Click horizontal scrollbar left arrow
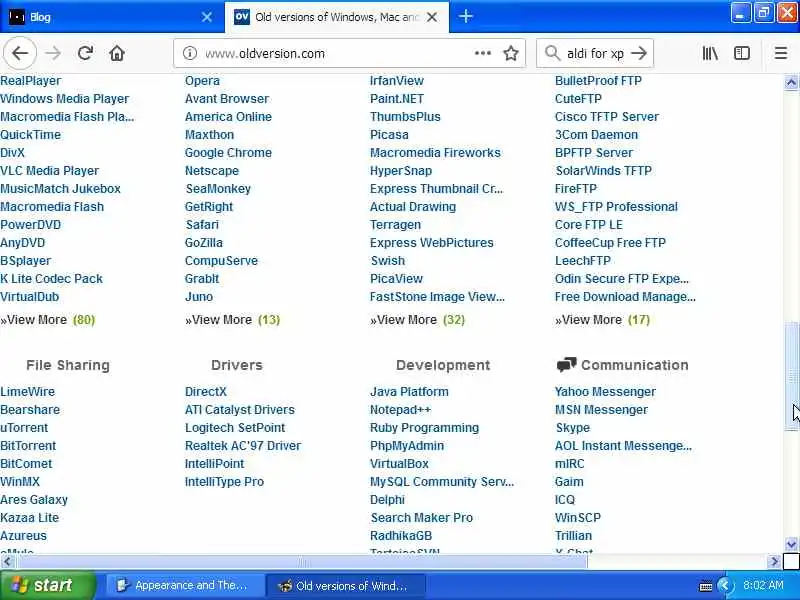This screenshot has width=800, height=600. 7,562
